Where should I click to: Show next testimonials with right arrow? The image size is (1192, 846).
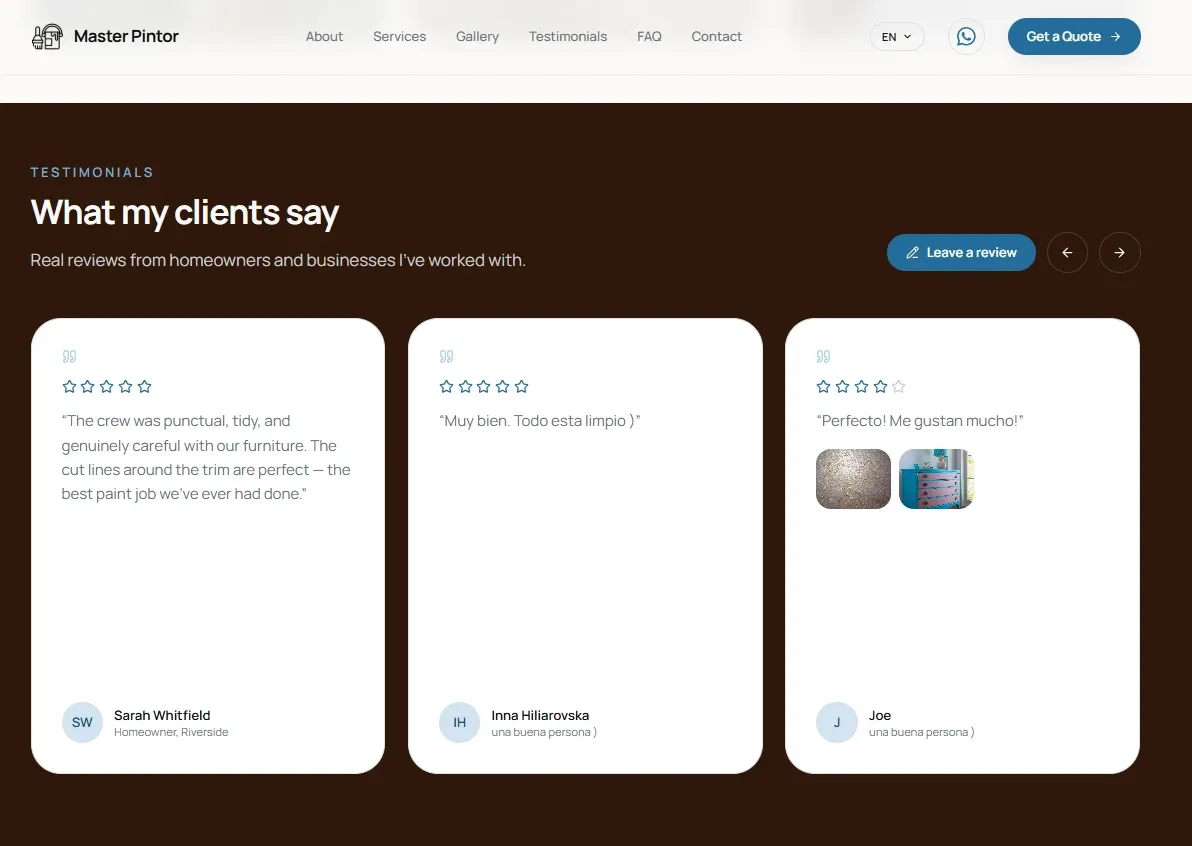[1120, 252]
